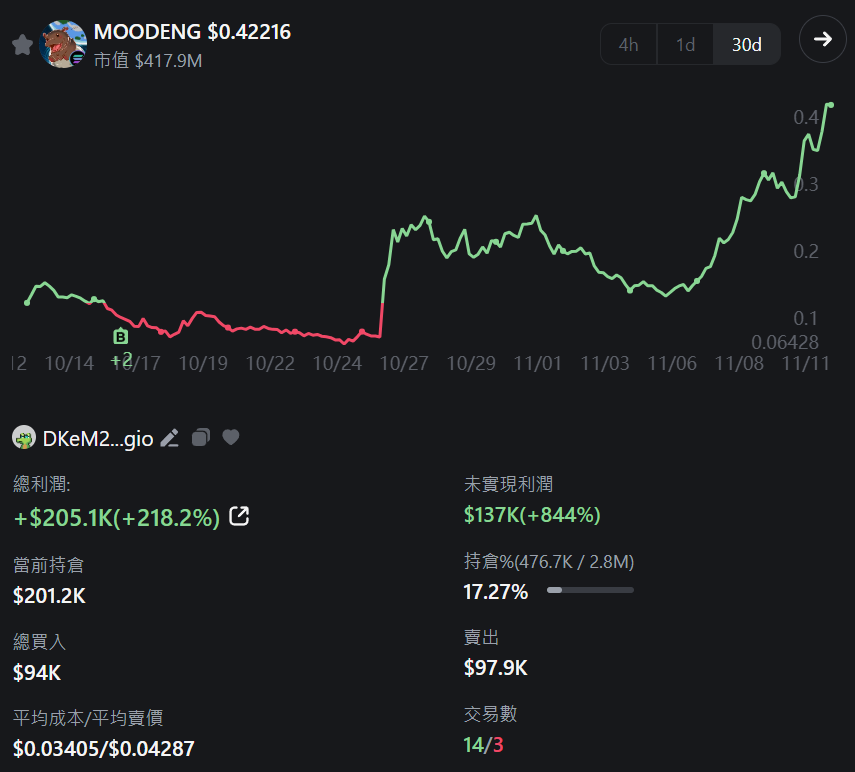The width and height of the screenshot is (855, 772).
Task: Switch chart to 1d timeframe
Action: click(x=685, y=44)
